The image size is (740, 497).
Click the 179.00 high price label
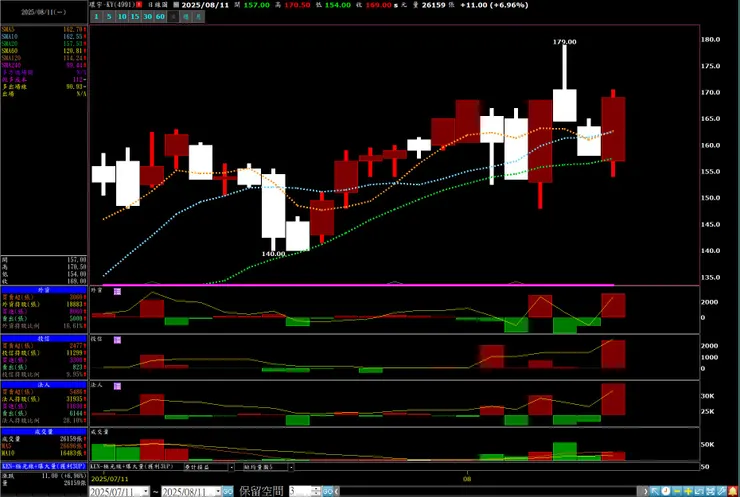click(564, 42)
